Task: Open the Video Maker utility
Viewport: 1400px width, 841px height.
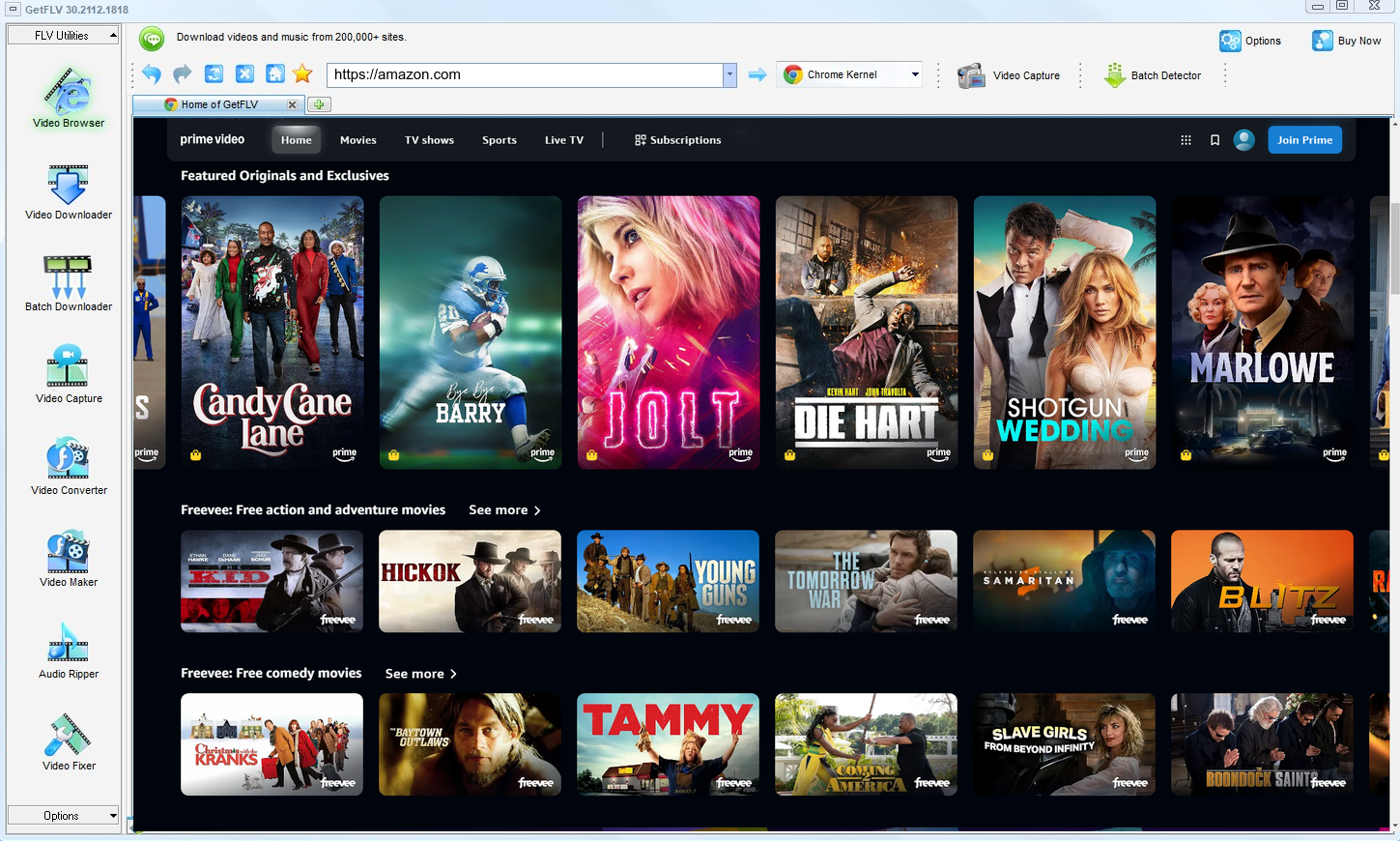Action: pyautogui.click(x=69, y=559)
